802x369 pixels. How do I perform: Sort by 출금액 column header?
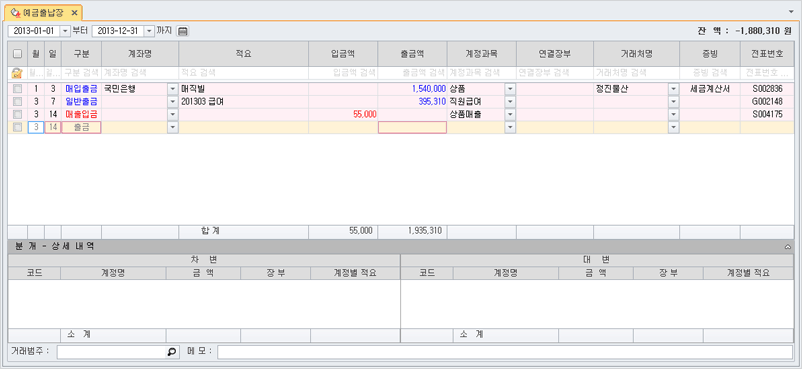[412, 54]
